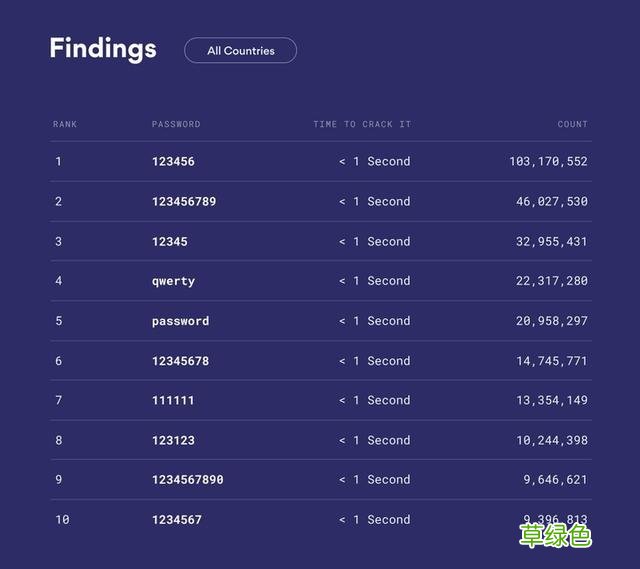Click the password entry in rank 5
This screenshot has width=640, height=569.
click(x=180, y=321)
